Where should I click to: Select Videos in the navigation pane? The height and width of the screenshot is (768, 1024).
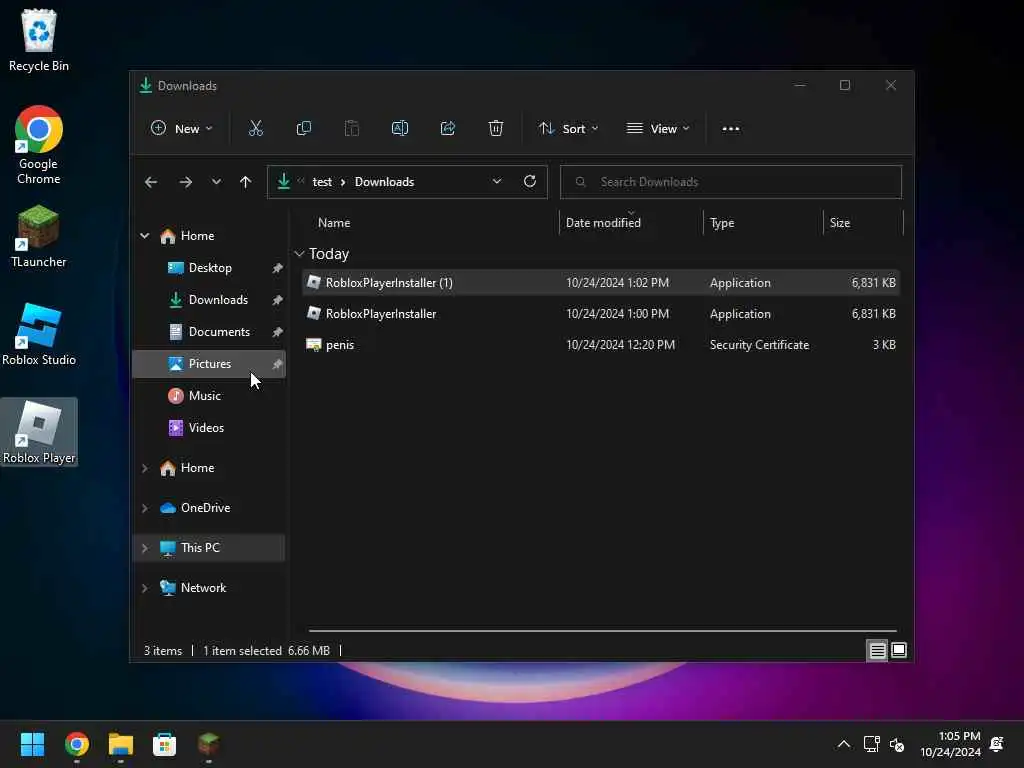tap(209, 428)
